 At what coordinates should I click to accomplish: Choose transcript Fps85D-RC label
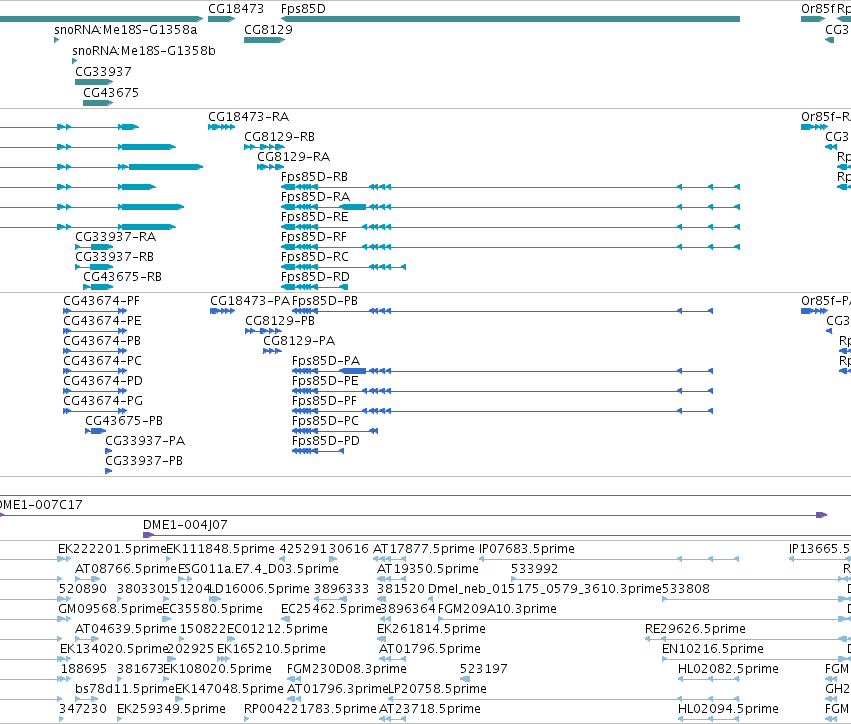point(314,257)
